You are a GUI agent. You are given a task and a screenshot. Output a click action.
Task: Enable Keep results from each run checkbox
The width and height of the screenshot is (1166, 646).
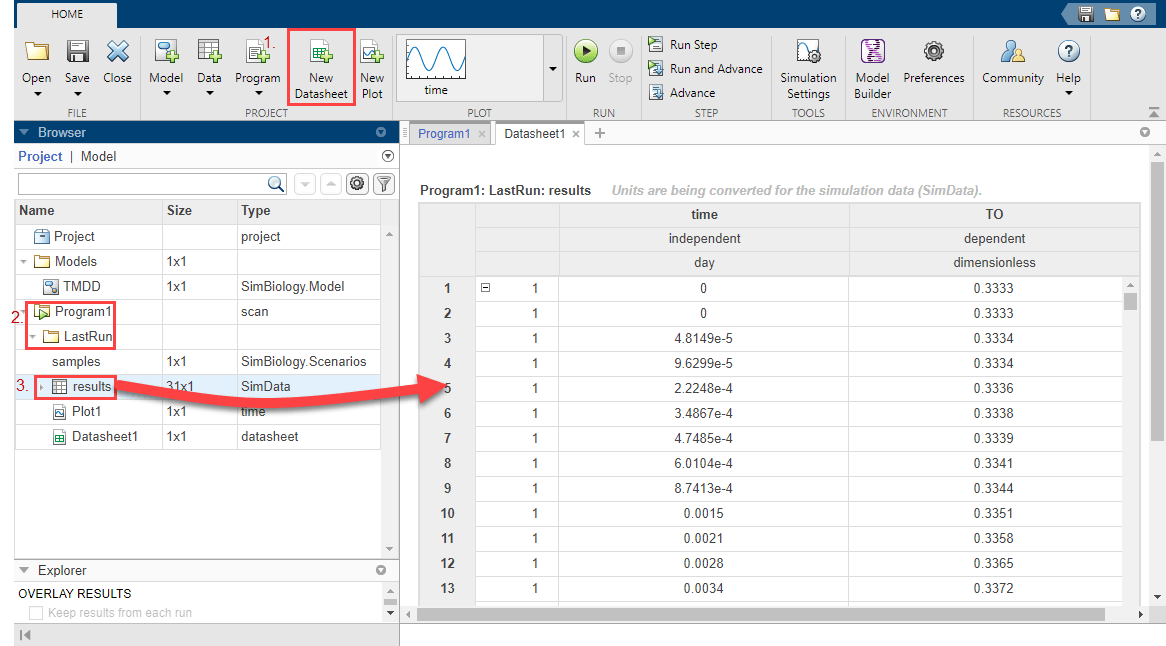click(36, 613)
